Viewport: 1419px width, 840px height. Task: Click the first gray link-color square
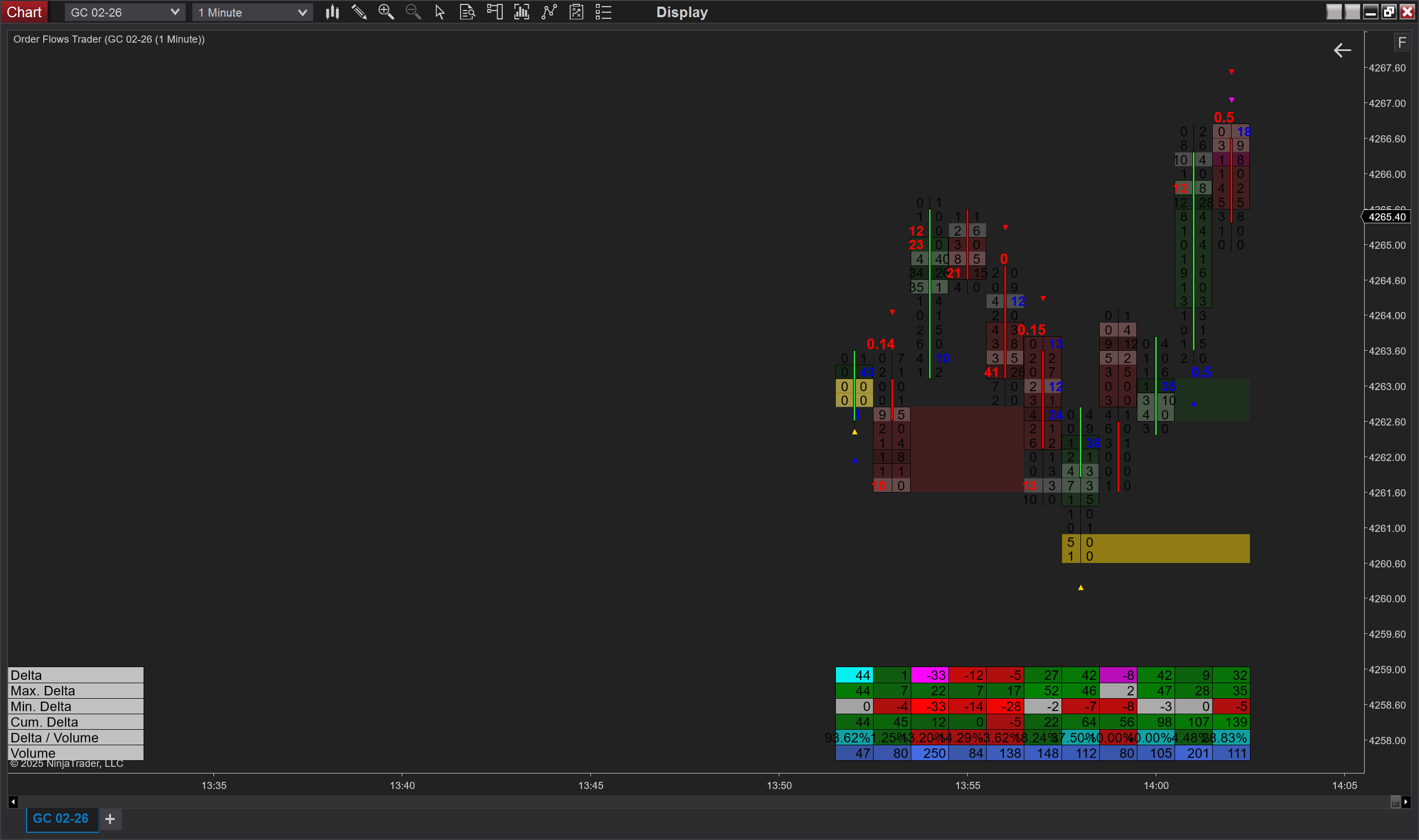point(1334,12)
